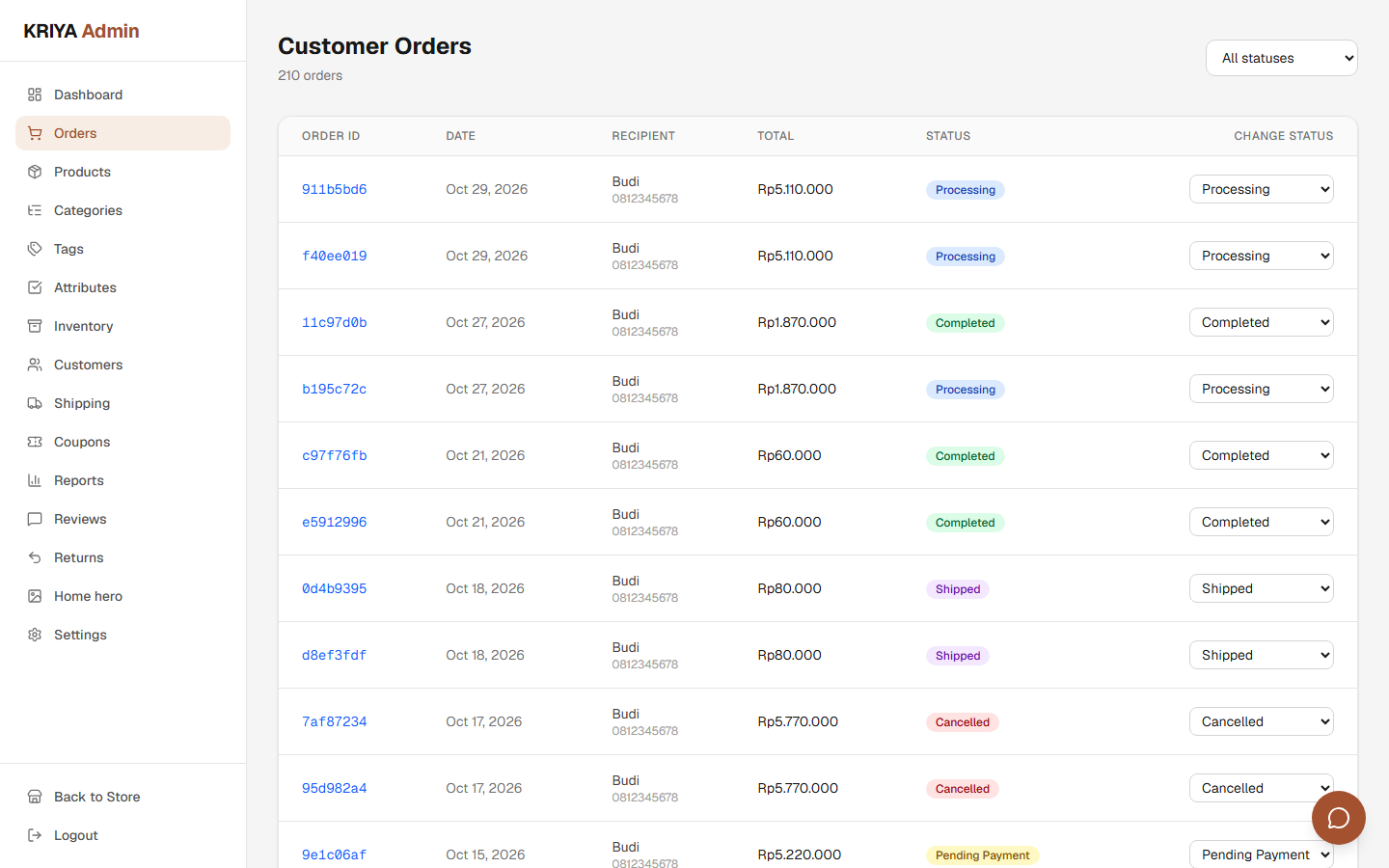Click Pending Payment status badge
Screen dimensions: 1389x868
pos(982,855)
